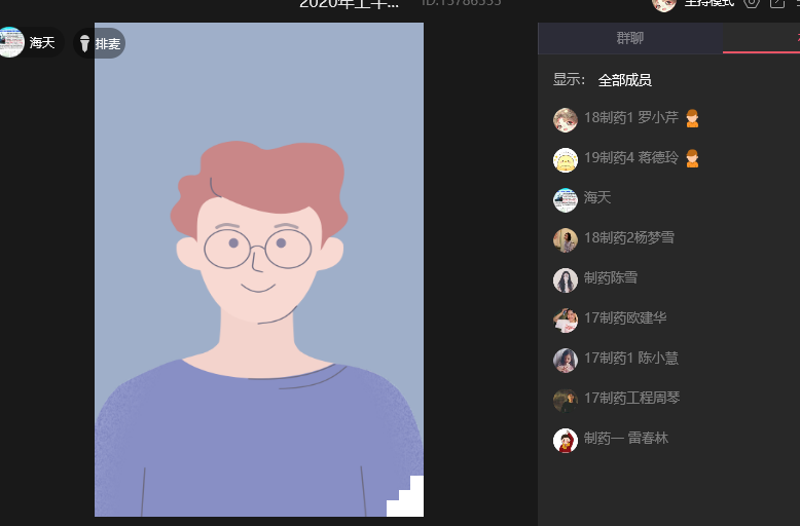800x526 pixels.
Task: Click the 排麦 microphone queue button
Action: pos(99,43)
